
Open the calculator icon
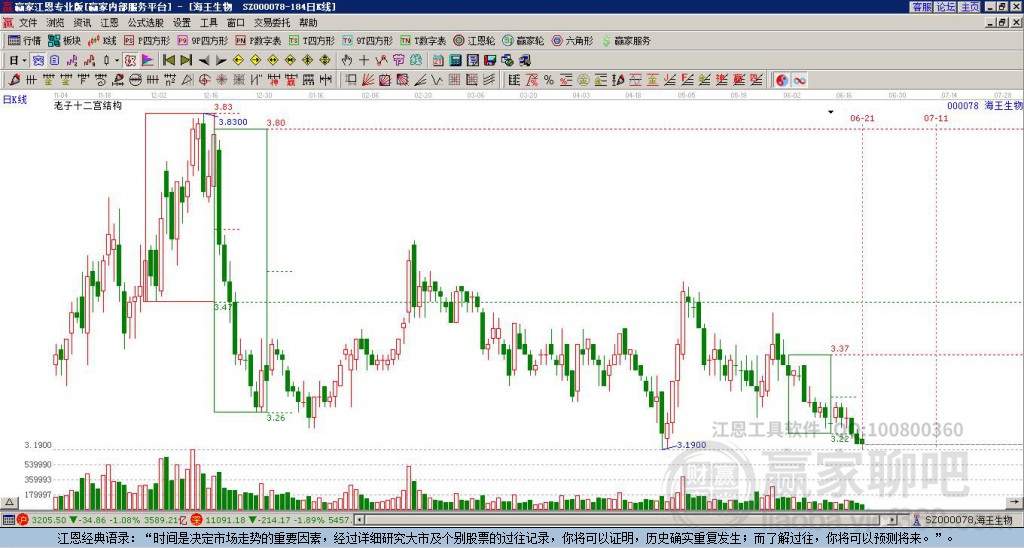456,61
